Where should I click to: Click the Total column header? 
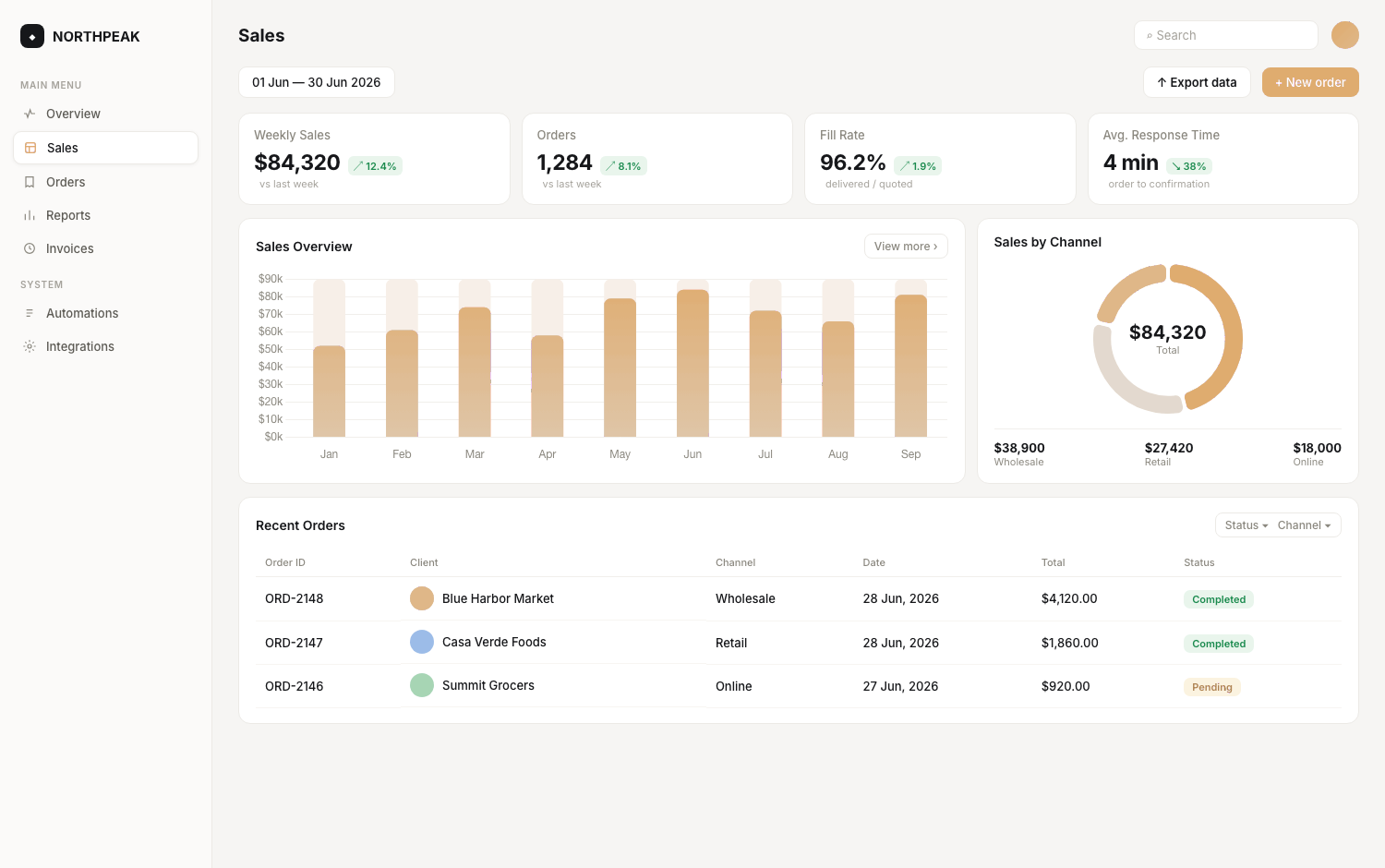click(1054, 562)
